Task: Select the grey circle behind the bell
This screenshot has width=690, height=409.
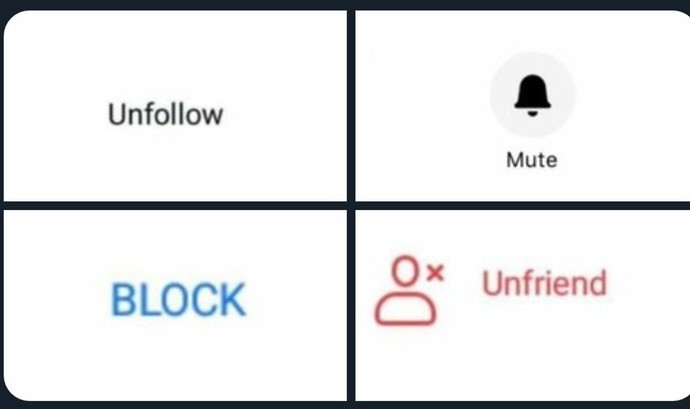Action: click(532, 95)
